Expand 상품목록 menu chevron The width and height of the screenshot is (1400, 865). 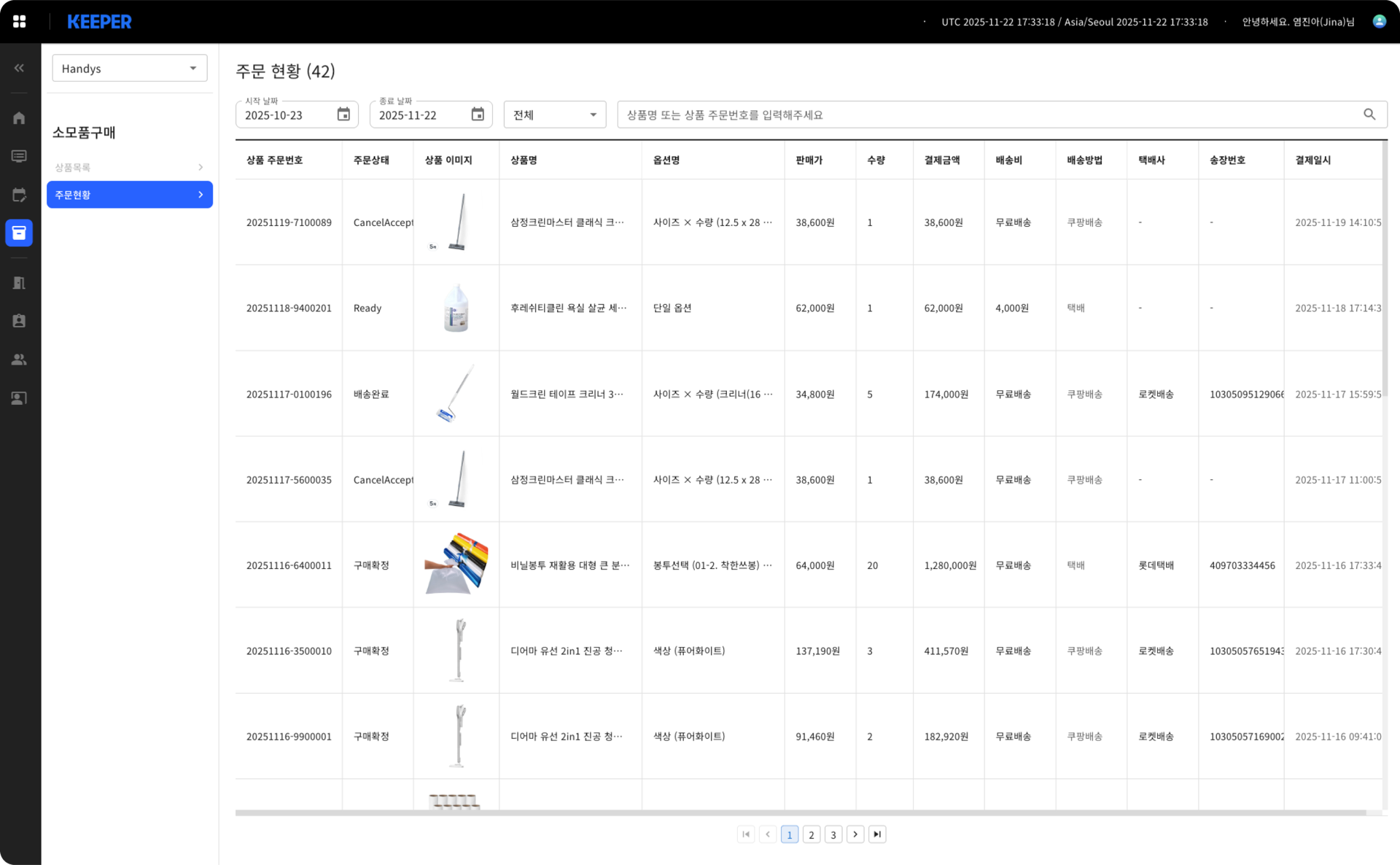201,167
